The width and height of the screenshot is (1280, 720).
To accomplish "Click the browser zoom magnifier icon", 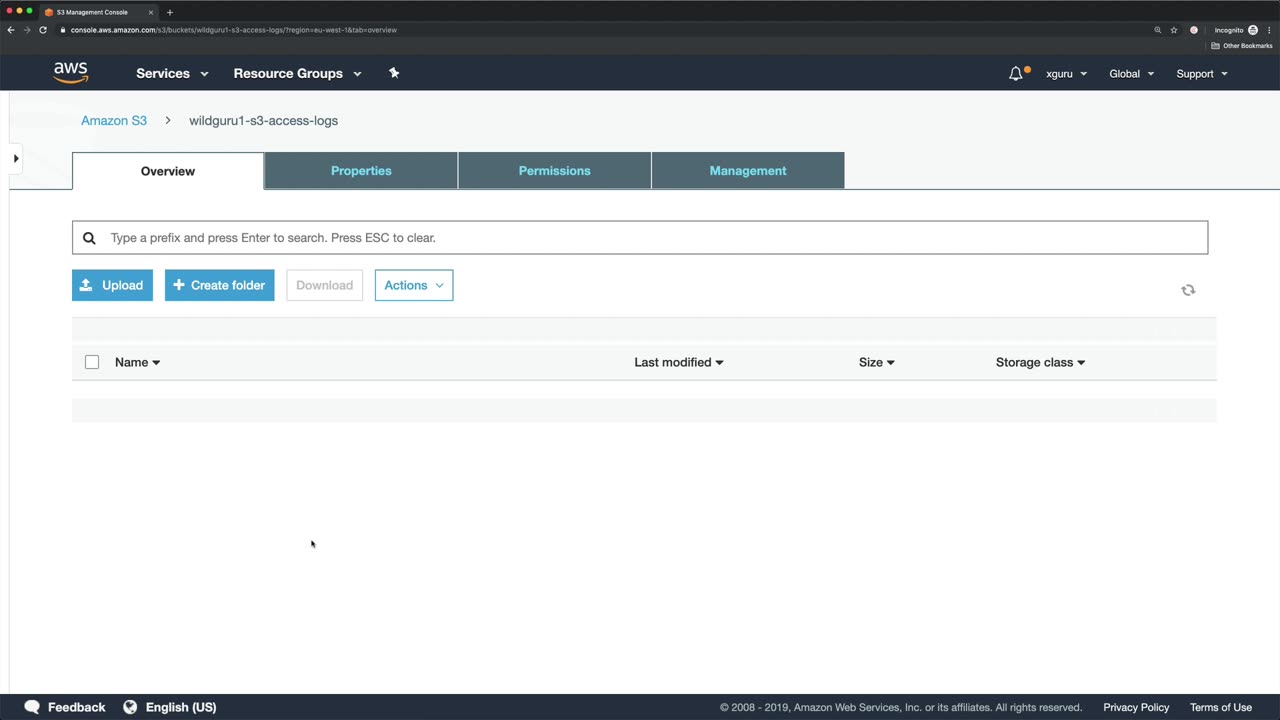I will pos(1158,30).
